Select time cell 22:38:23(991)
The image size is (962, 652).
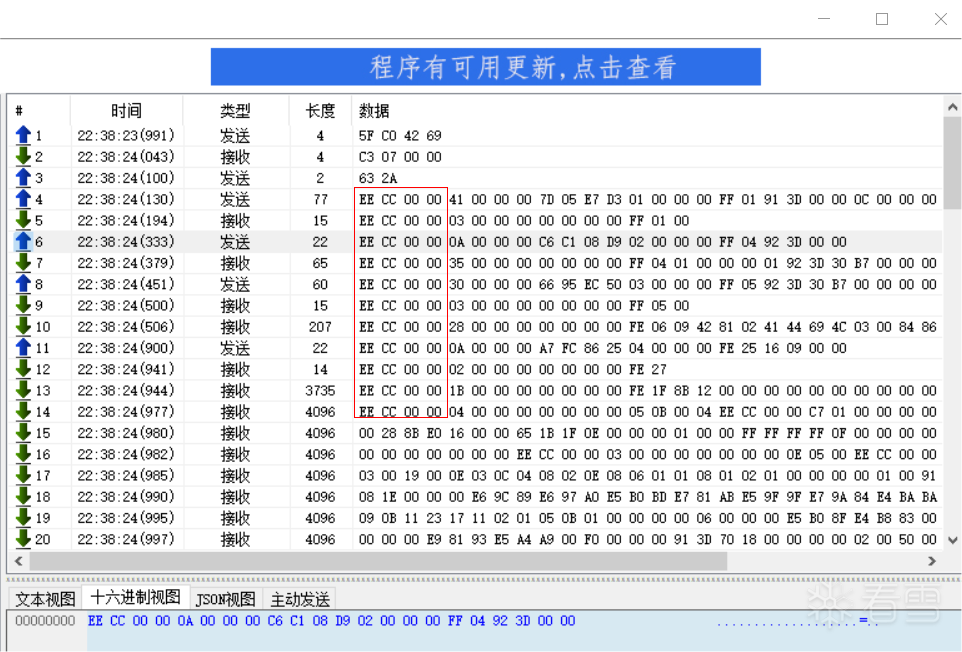point(126,135)
